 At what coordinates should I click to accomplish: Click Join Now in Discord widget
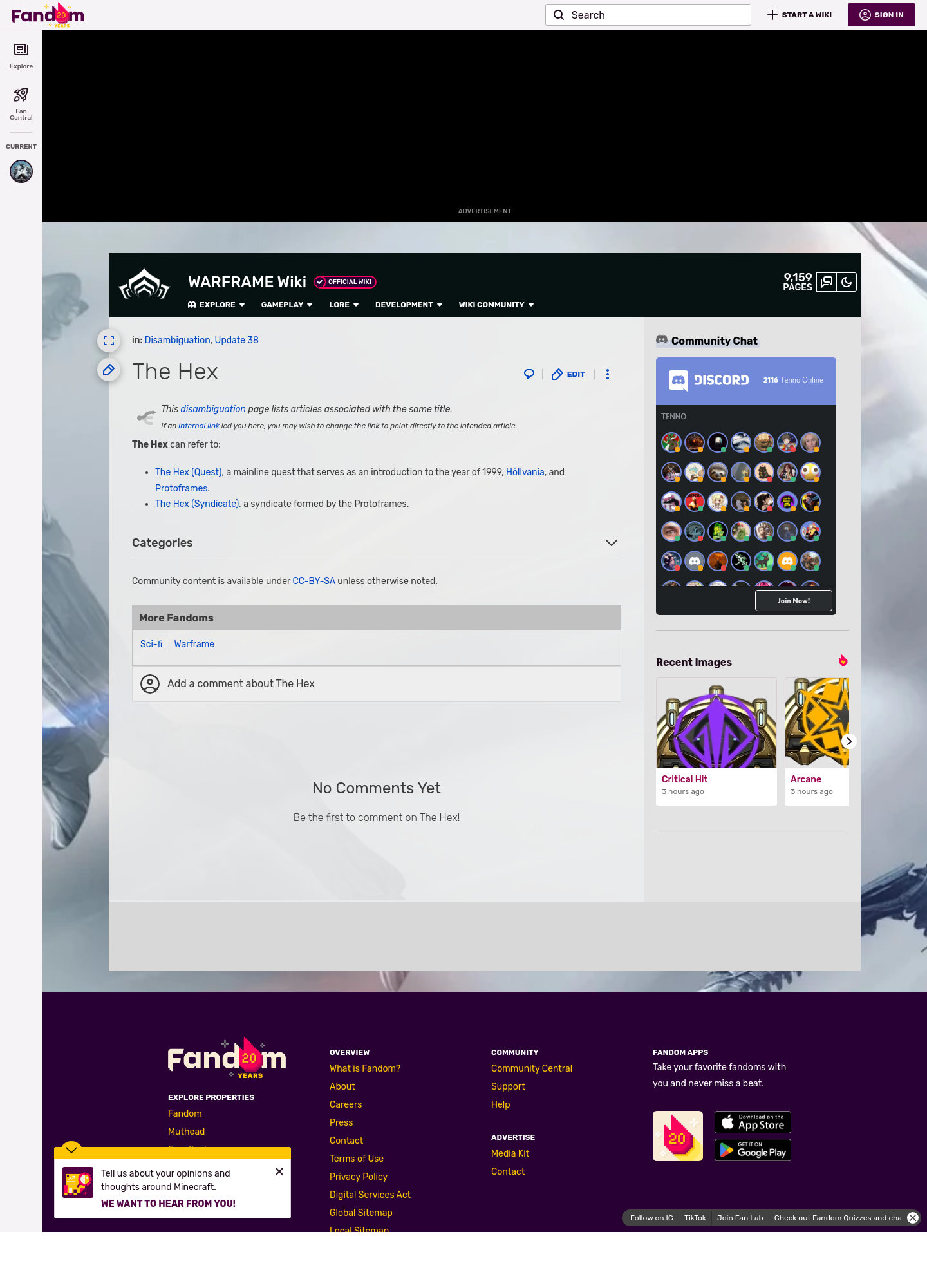point(794,601)
